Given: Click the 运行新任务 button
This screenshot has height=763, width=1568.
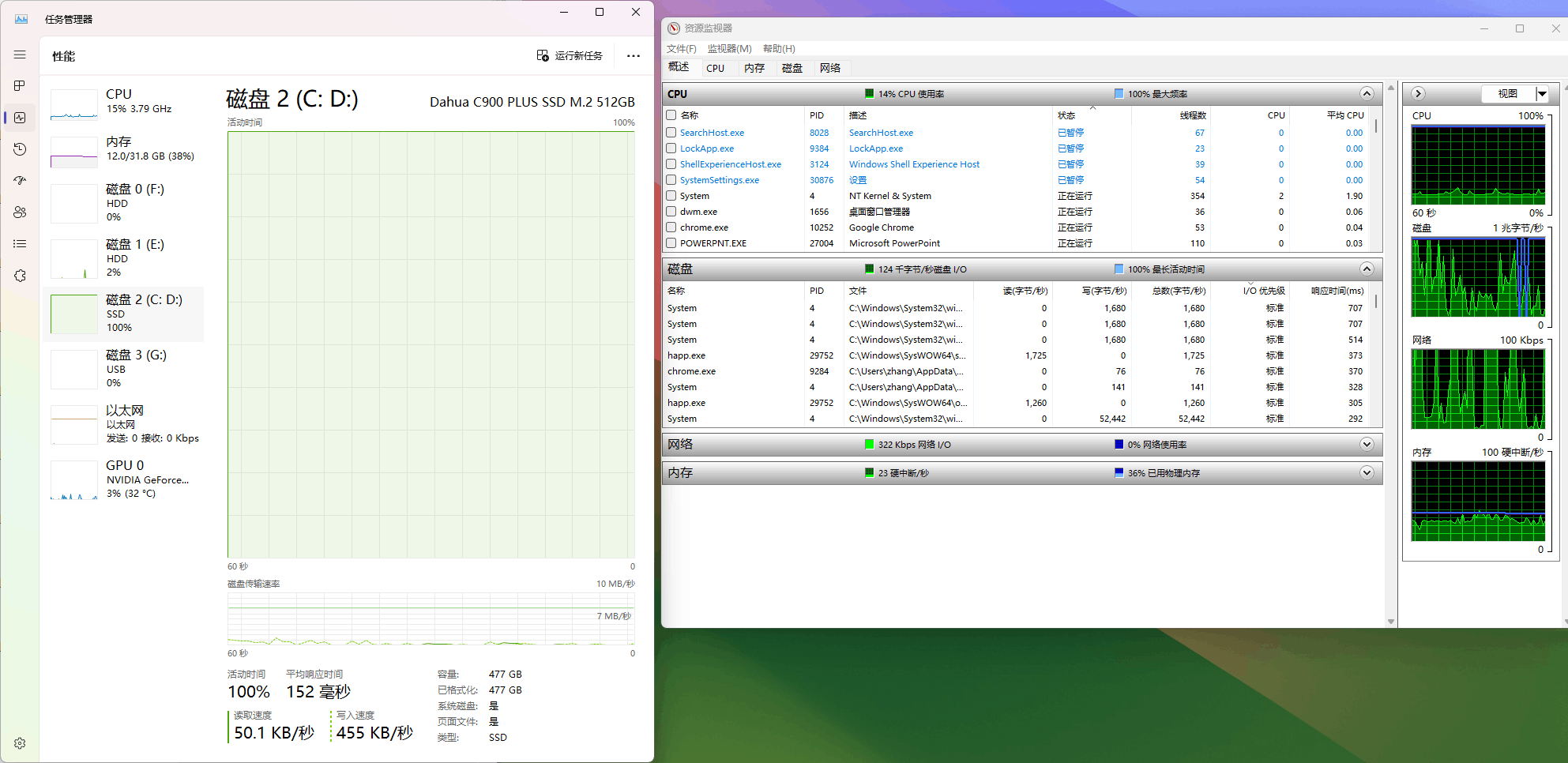Looking at the screenshot, I should (570, 55).
